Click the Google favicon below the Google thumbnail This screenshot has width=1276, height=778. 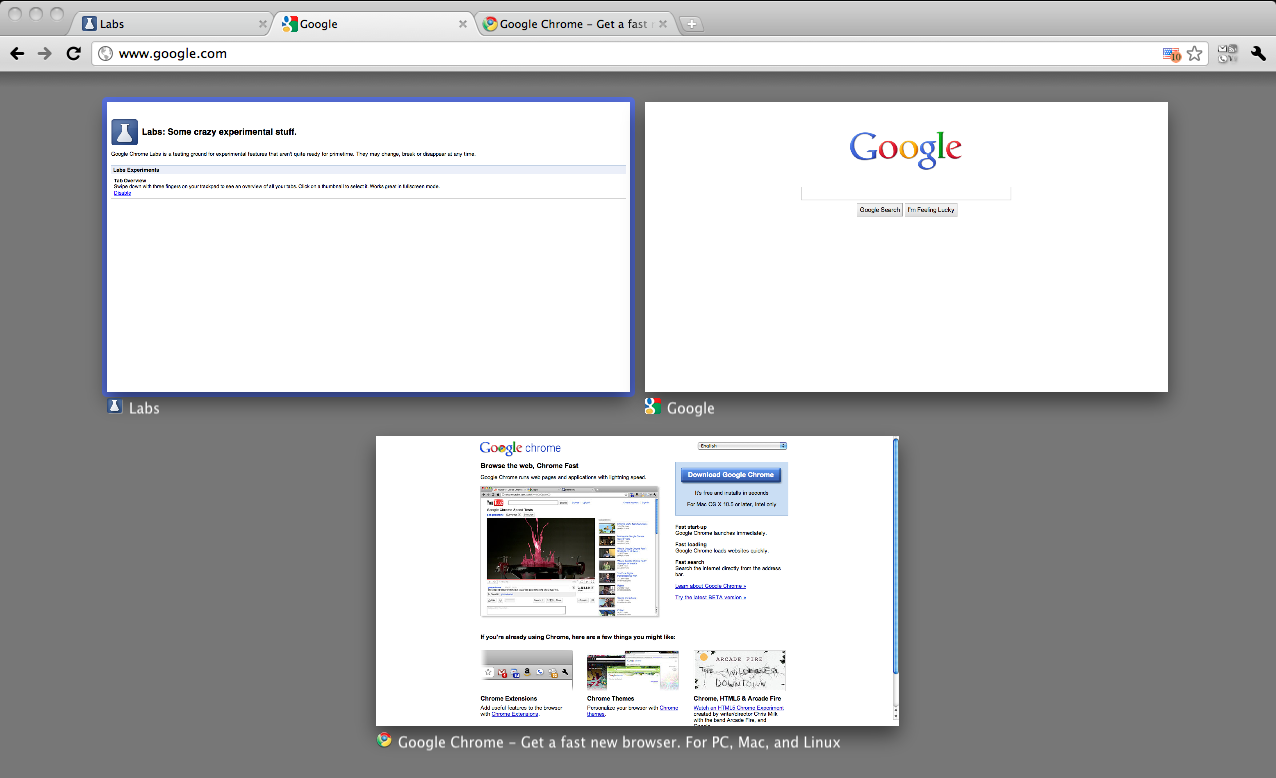653,407
